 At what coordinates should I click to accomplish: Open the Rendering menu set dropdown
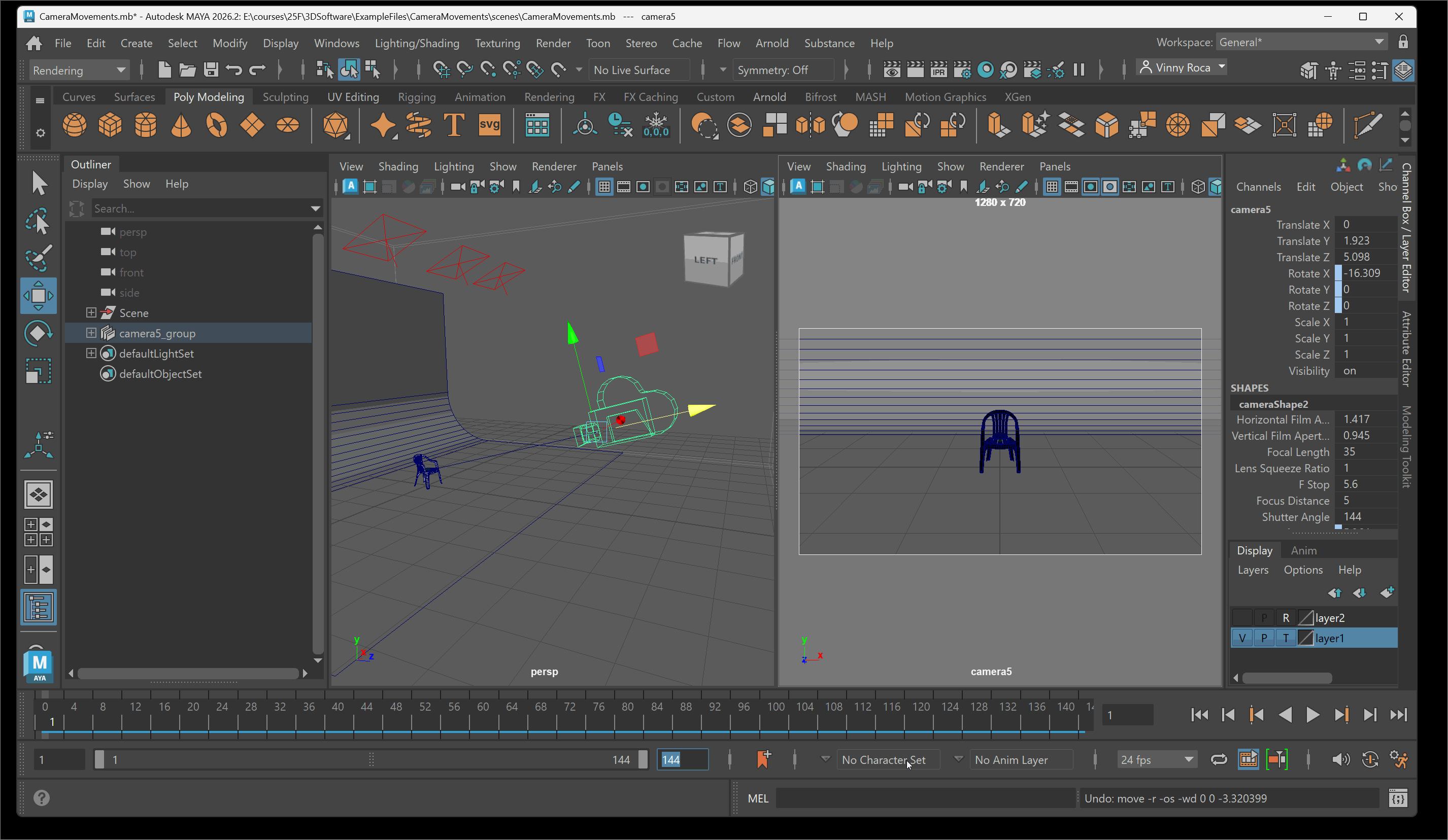pos(78,70)
